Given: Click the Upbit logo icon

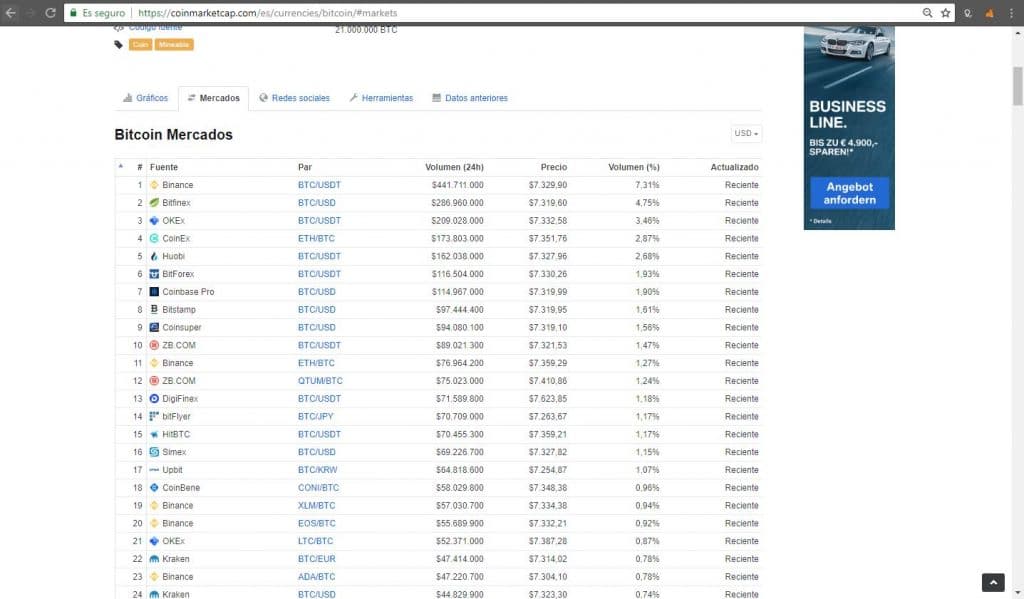Looking at the screenshot, I should [x=154, y=470].
